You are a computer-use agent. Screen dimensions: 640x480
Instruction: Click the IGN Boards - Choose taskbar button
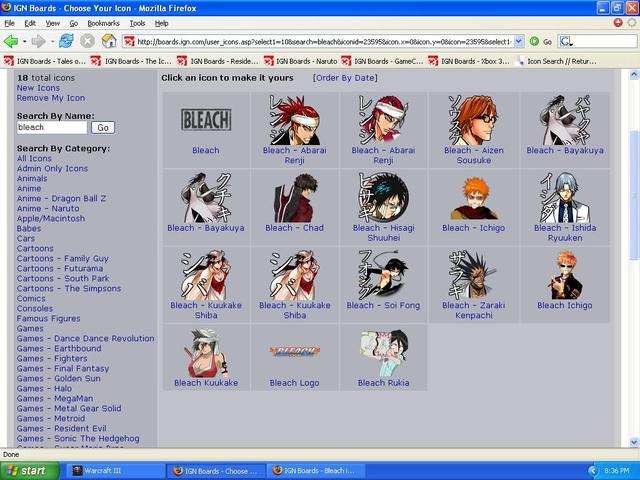216,471
